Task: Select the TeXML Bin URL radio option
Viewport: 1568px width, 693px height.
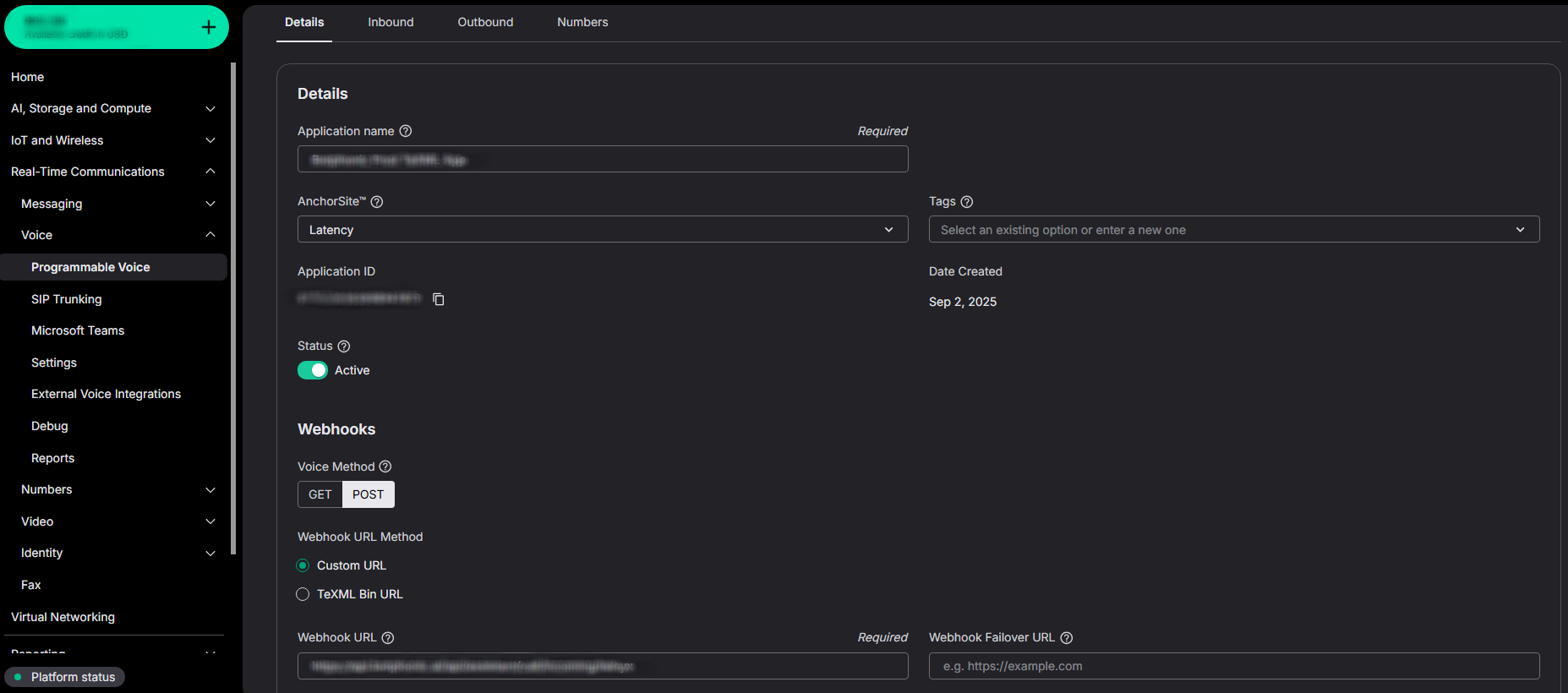Action: 303,594
